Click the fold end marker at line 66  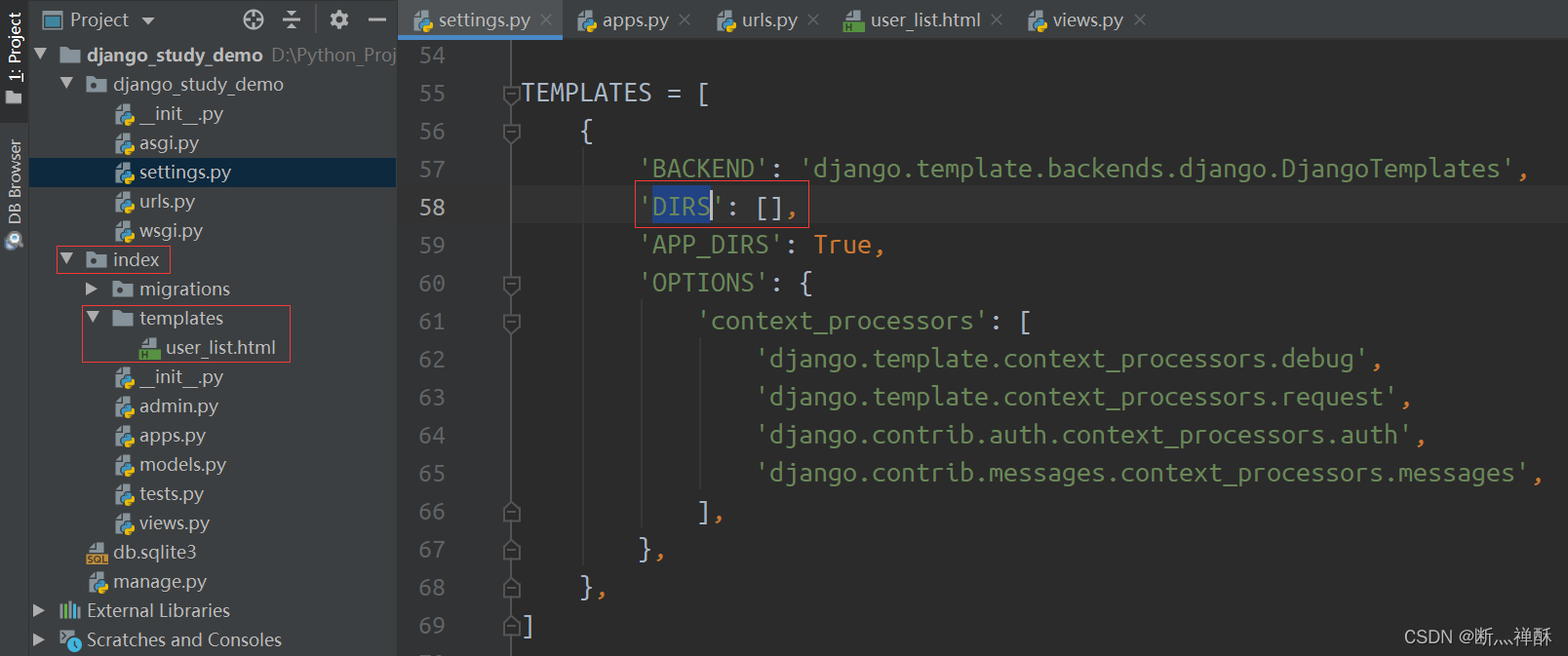[x=511, y=512]
